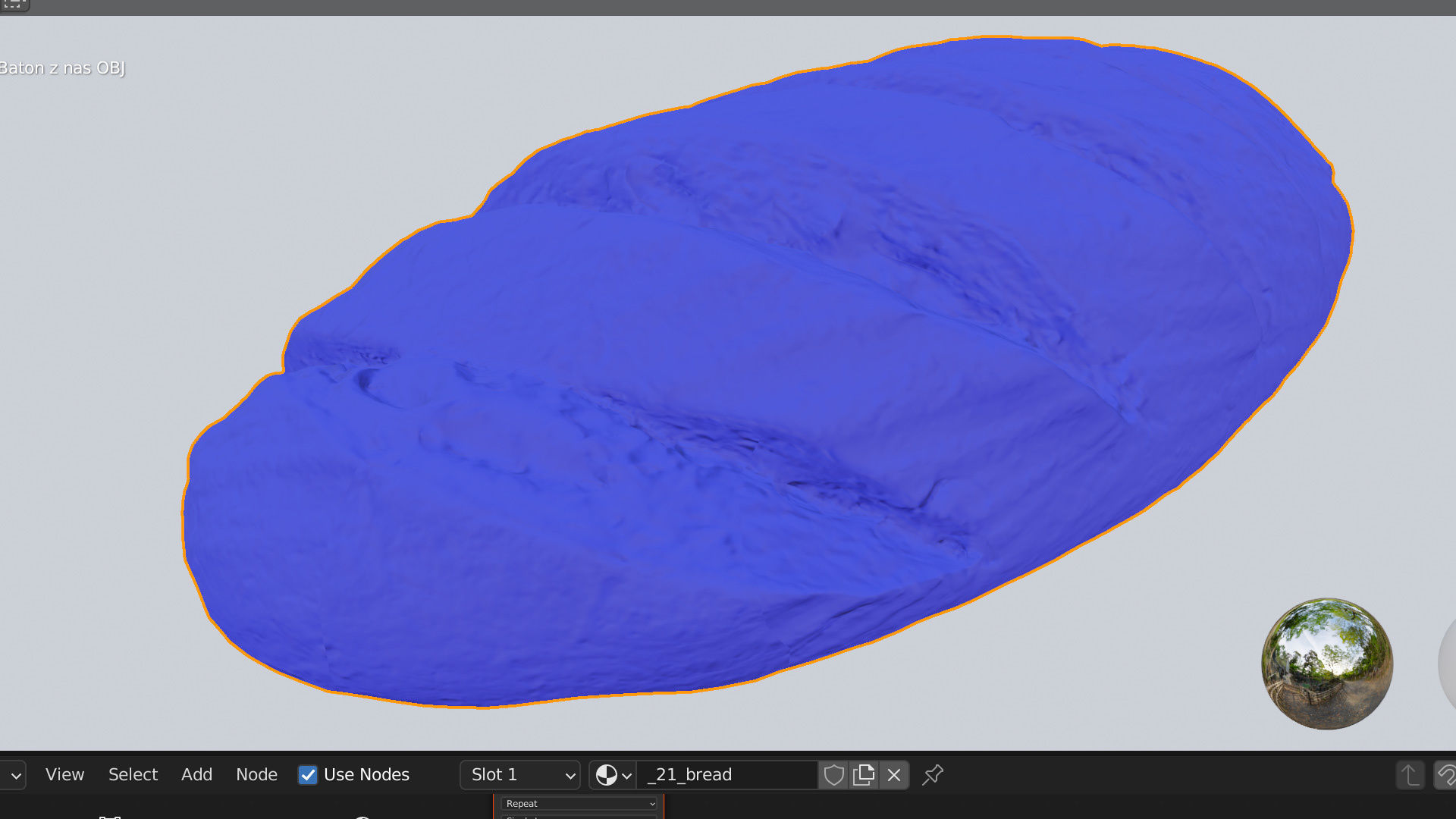Click the snap icon at far right
The height and width of the screenshot is (819, 1456).
(1445, 775)
